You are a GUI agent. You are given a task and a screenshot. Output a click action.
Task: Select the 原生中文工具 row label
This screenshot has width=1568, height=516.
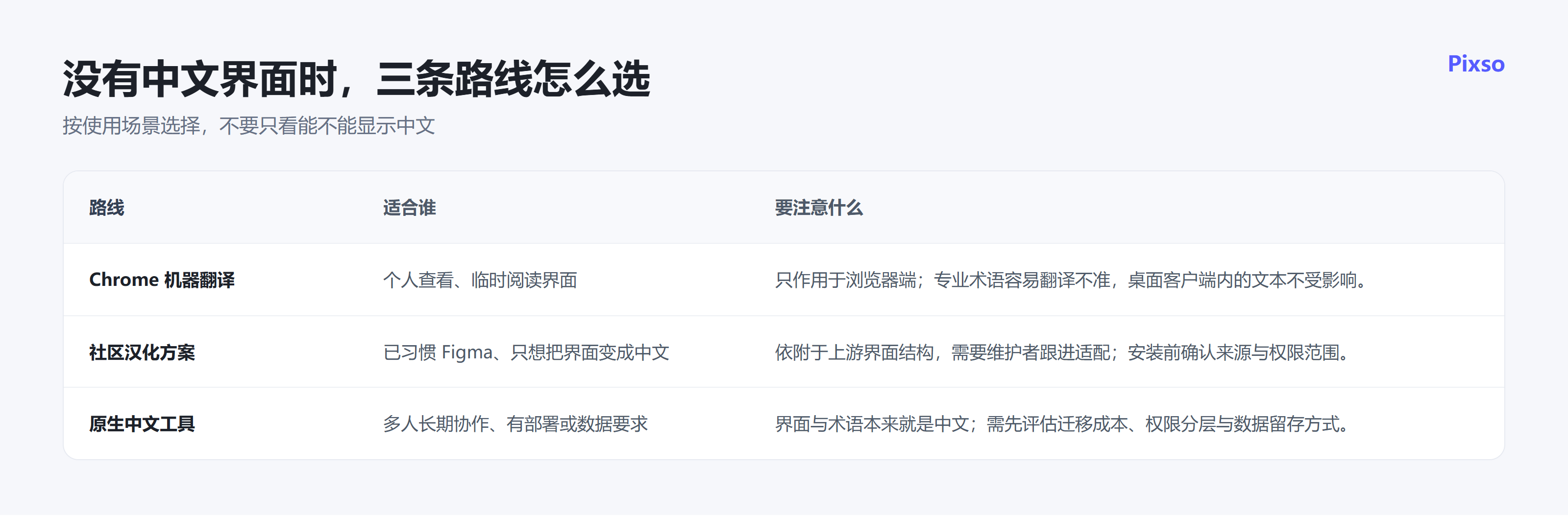(142, 424)
